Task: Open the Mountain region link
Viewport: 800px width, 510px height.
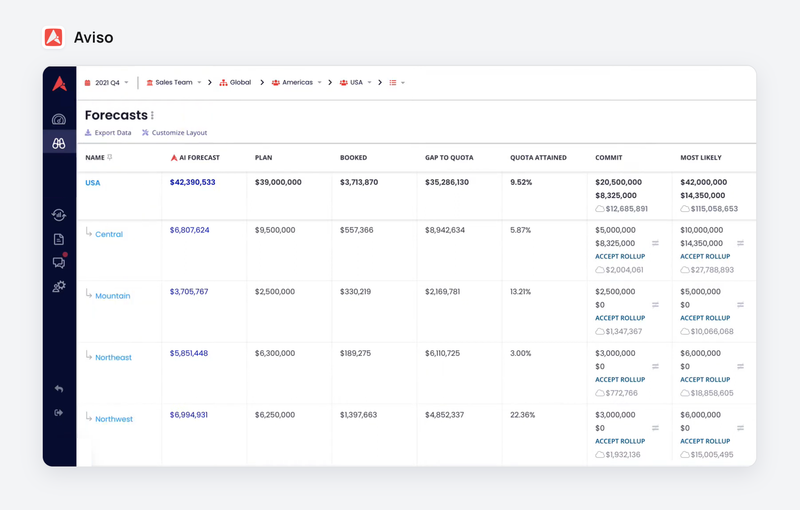Action: pyautogui.click(x=113, y=296)
